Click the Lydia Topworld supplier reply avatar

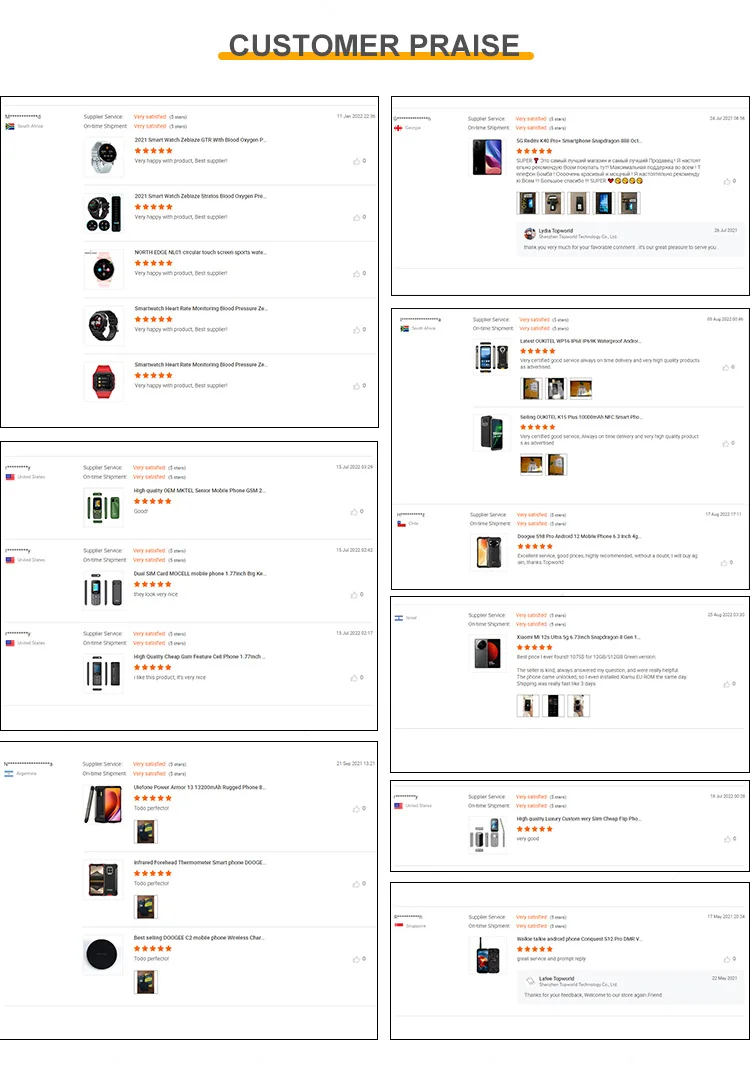coord(530,233)
